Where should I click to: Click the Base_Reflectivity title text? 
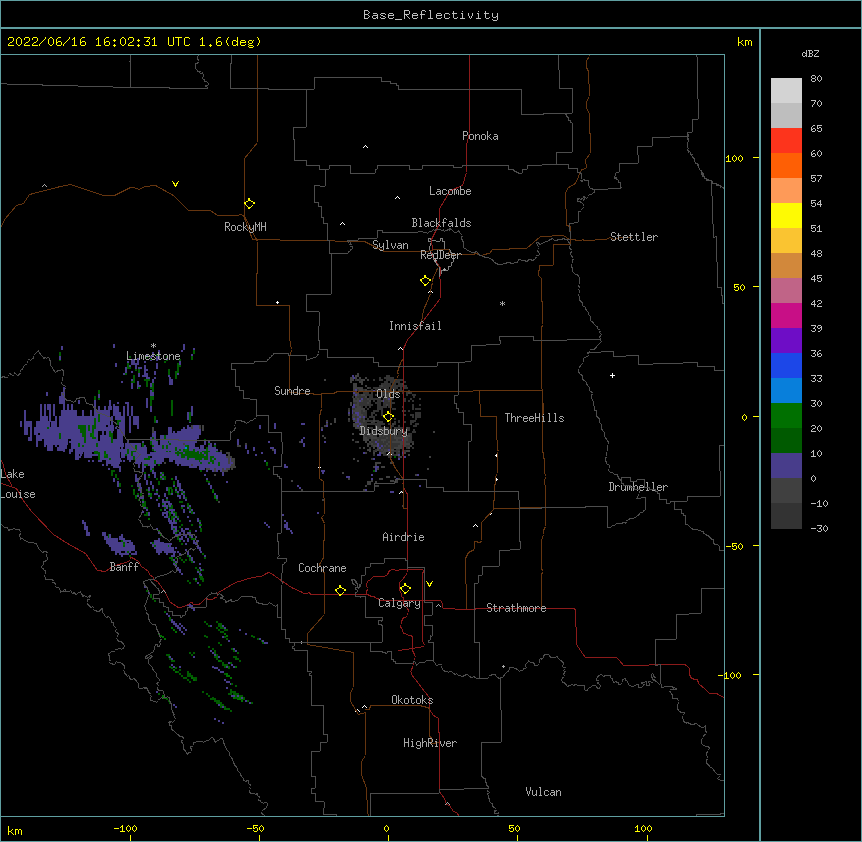click(431, 15)
